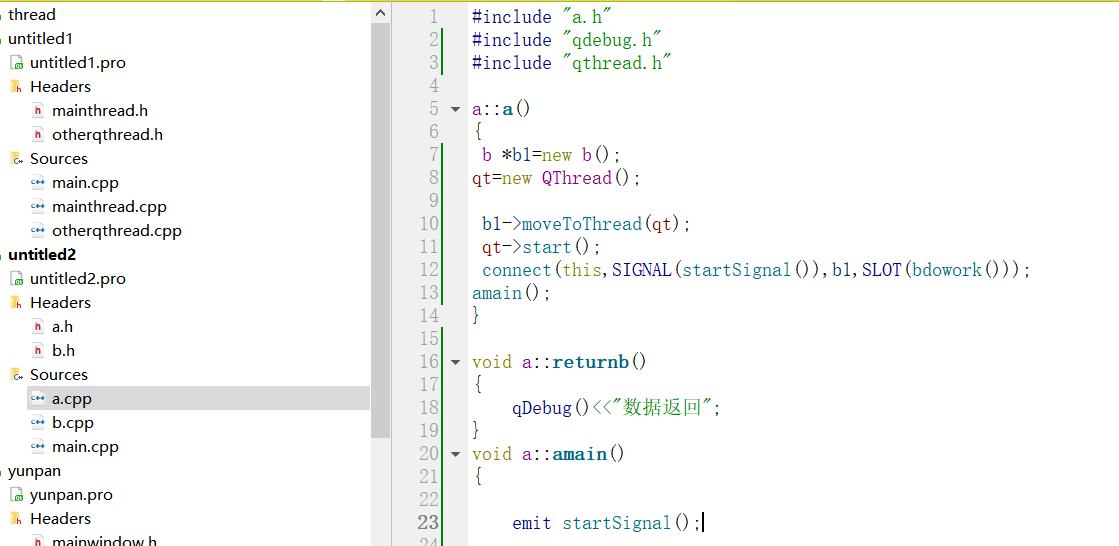
Task: Click the untitled2.pro Qt file icon
Action: click(16, 279)
